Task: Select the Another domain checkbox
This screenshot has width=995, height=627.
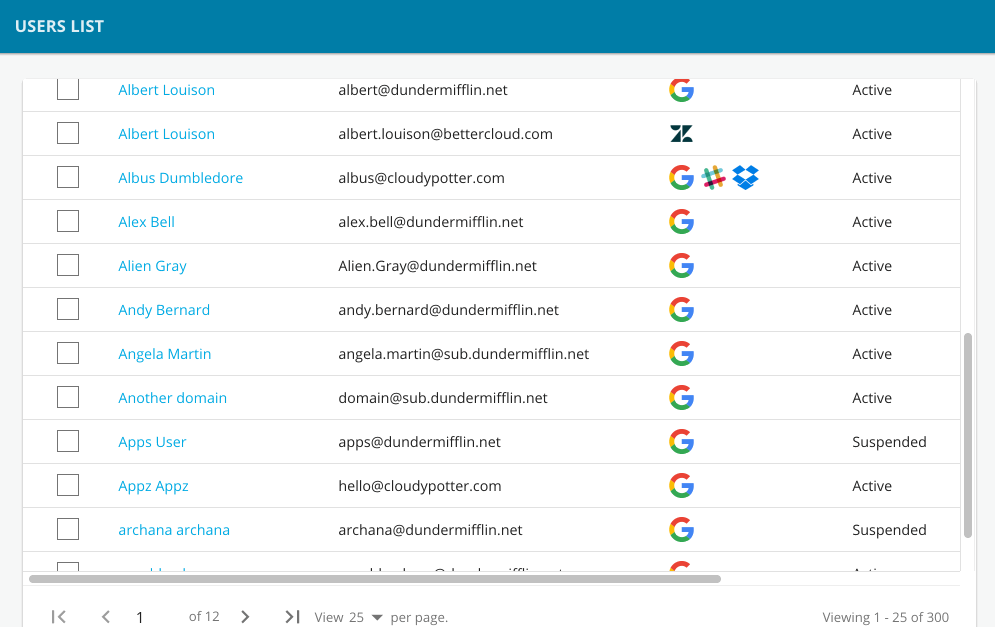Action: [68, 397]
